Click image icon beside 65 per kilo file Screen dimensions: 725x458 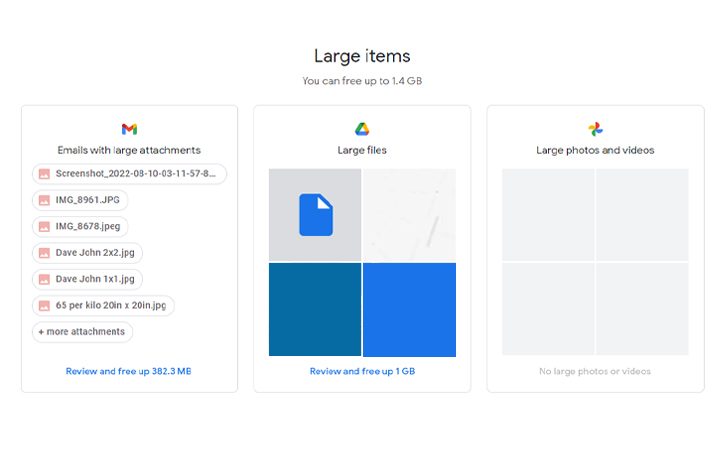coord(44,305)
